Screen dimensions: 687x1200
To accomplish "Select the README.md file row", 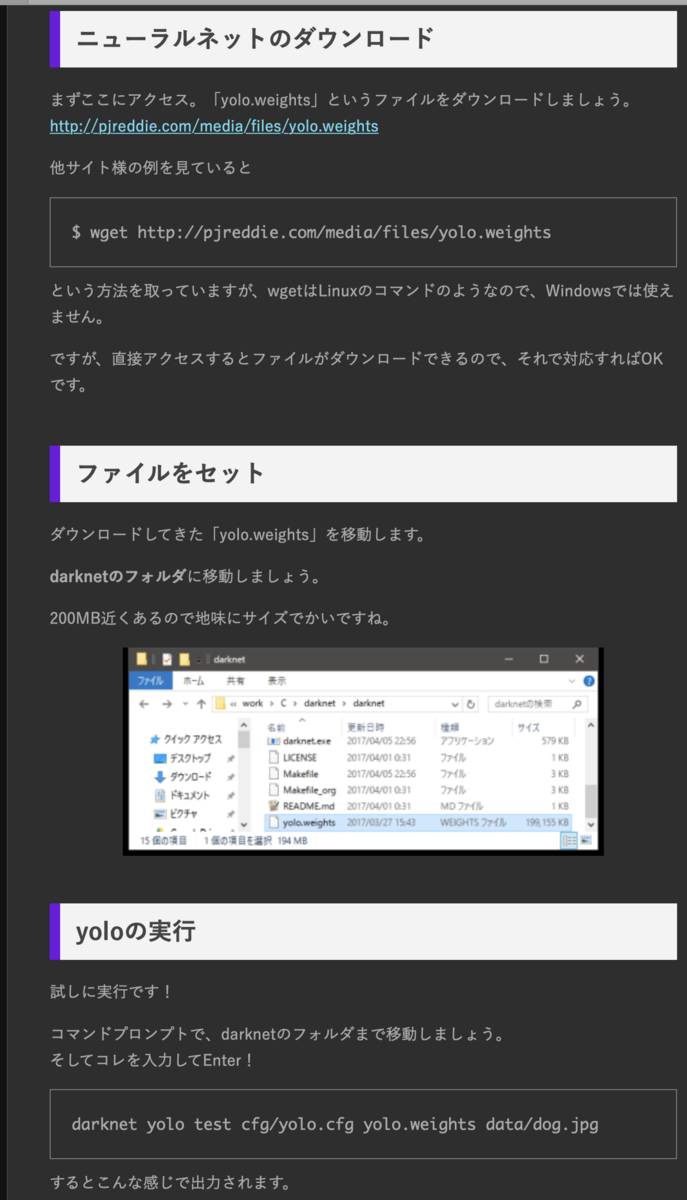I will coord(418,806).
